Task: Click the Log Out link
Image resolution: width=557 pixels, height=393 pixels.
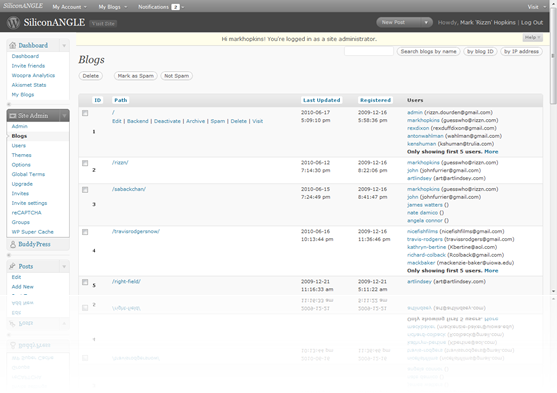Action: coord(532,22)
